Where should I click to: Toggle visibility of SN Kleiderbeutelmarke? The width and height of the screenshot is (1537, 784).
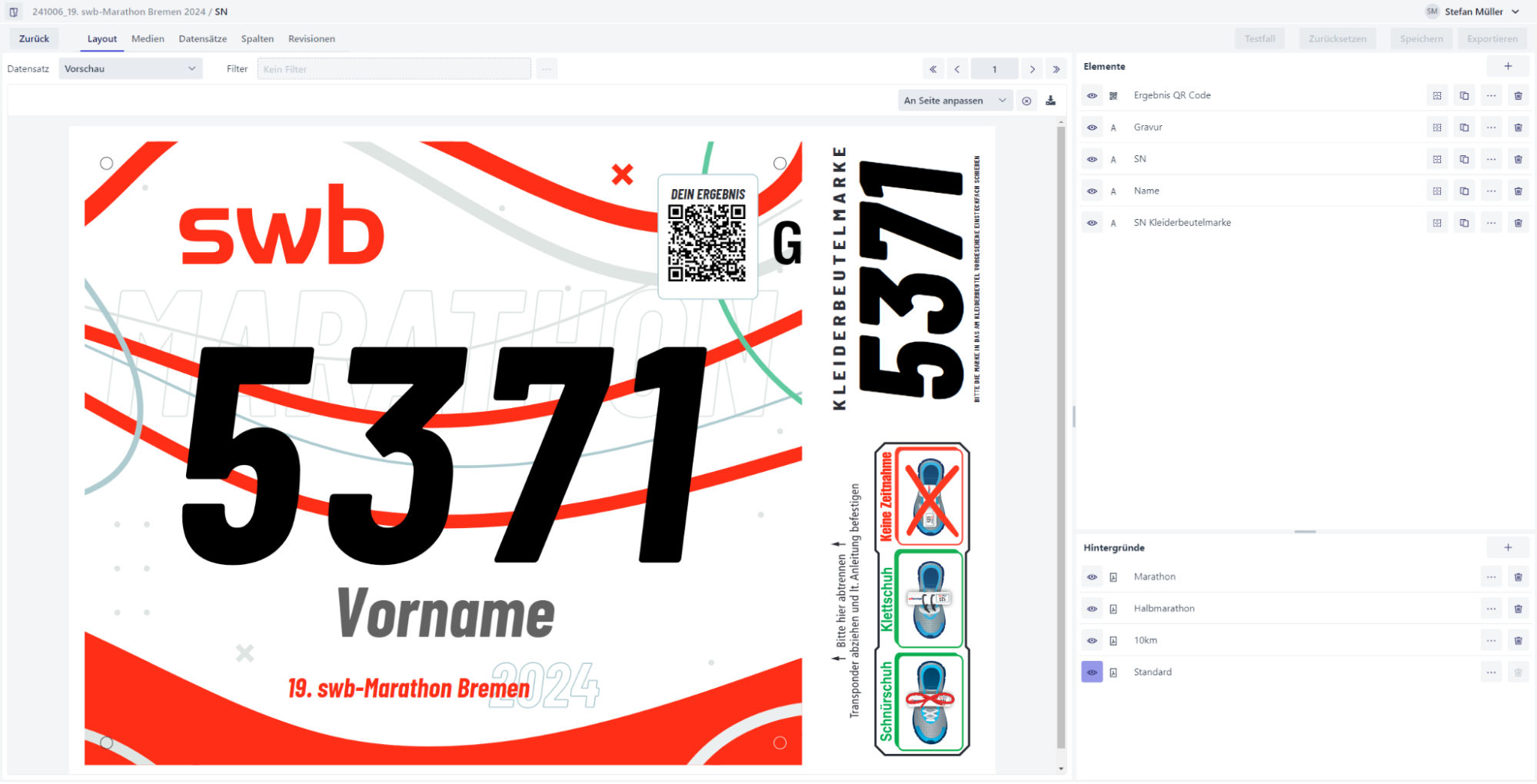pyautogui.click(x=1092, y=223)
